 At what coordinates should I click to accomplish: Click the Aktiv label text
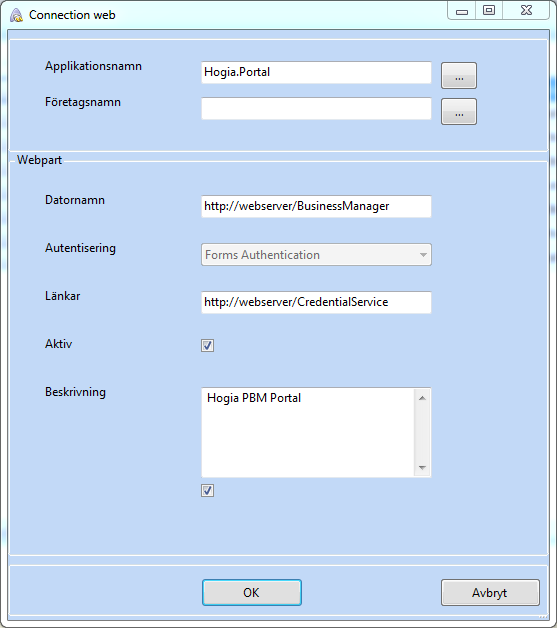tap(58, 344)
